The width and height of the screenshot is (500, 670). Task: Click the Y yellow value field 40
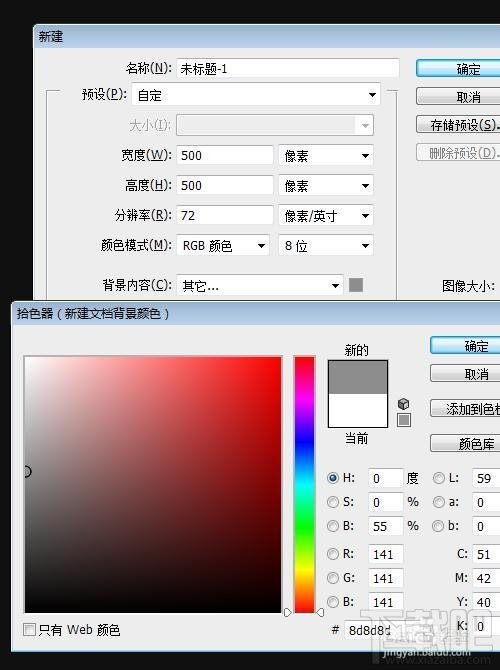(x=486, y=602)
